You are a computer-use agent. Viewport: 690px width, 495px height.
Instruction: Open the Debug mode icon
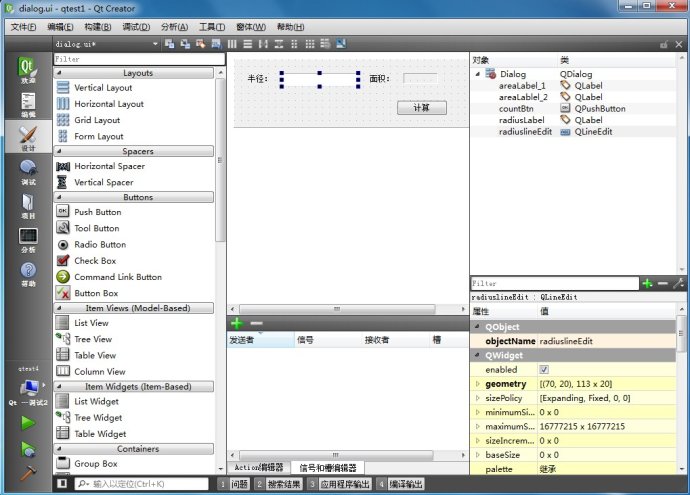click(28, 172)
